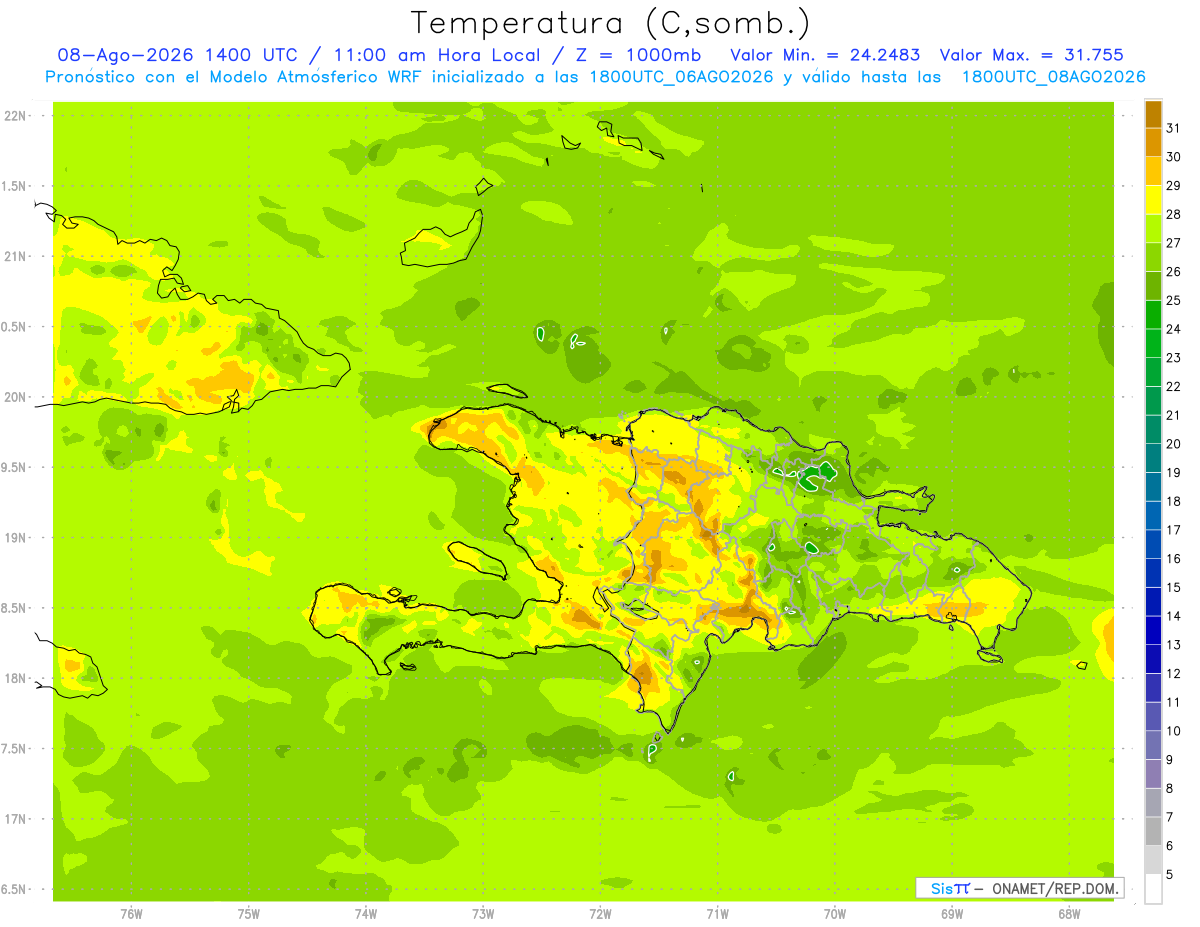
Task: Click the '76W' longitude label
Action: click(131, 914)
